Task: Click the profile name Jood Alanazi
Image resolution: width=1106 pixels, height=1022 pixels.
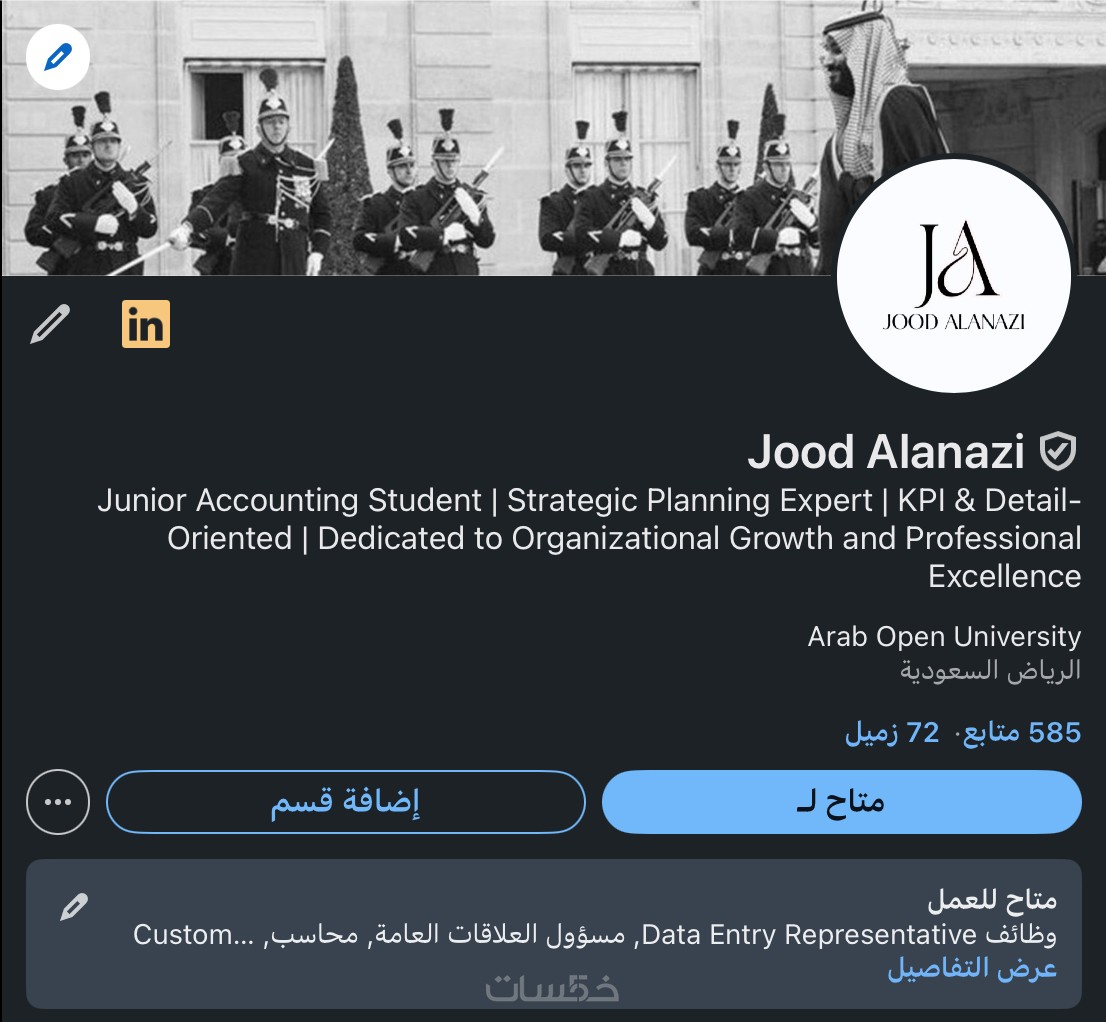Action: click(886, 453)
